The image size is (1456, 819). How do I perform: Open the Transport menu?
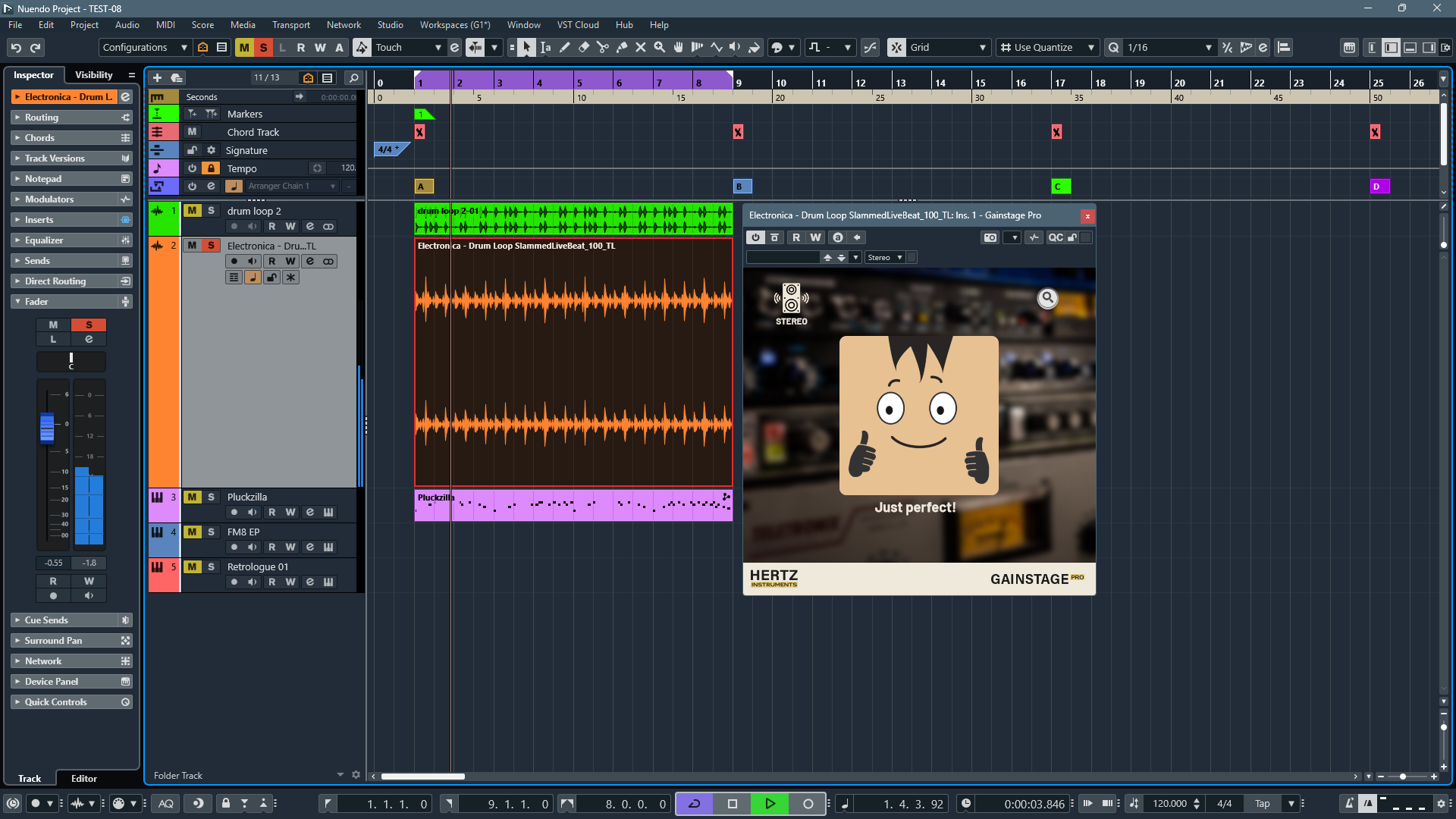pyautogui.click(x=291, y=25)
